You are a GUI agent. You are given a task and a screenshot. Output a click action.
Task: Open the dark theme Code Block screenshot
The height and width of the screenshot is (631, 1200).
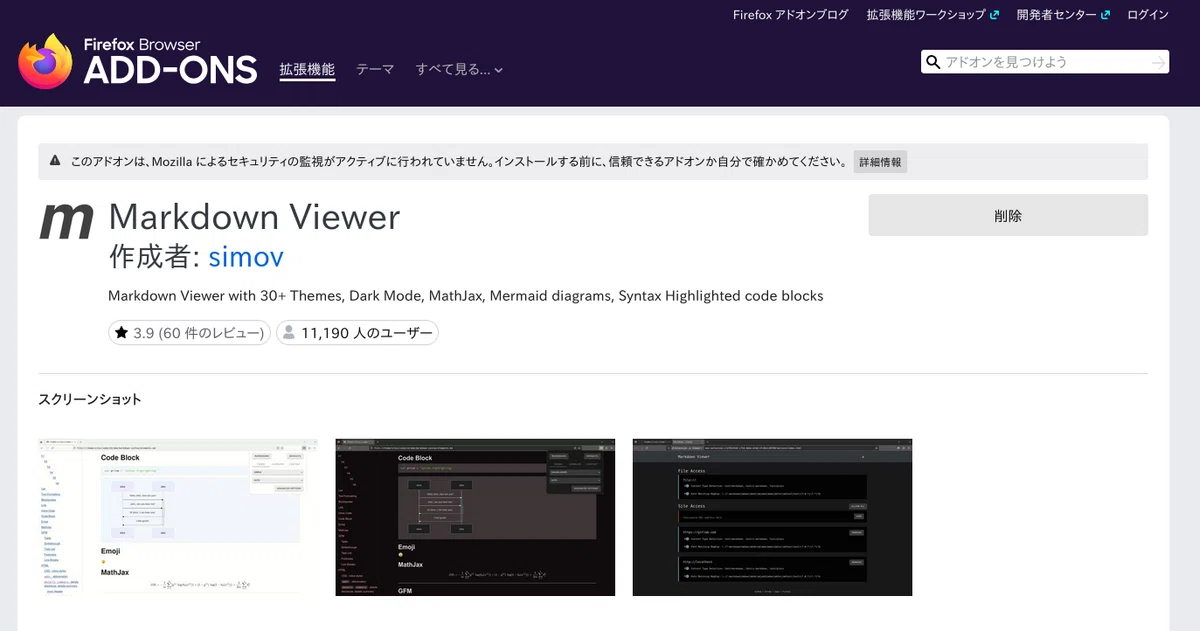[x=475, y=516]
